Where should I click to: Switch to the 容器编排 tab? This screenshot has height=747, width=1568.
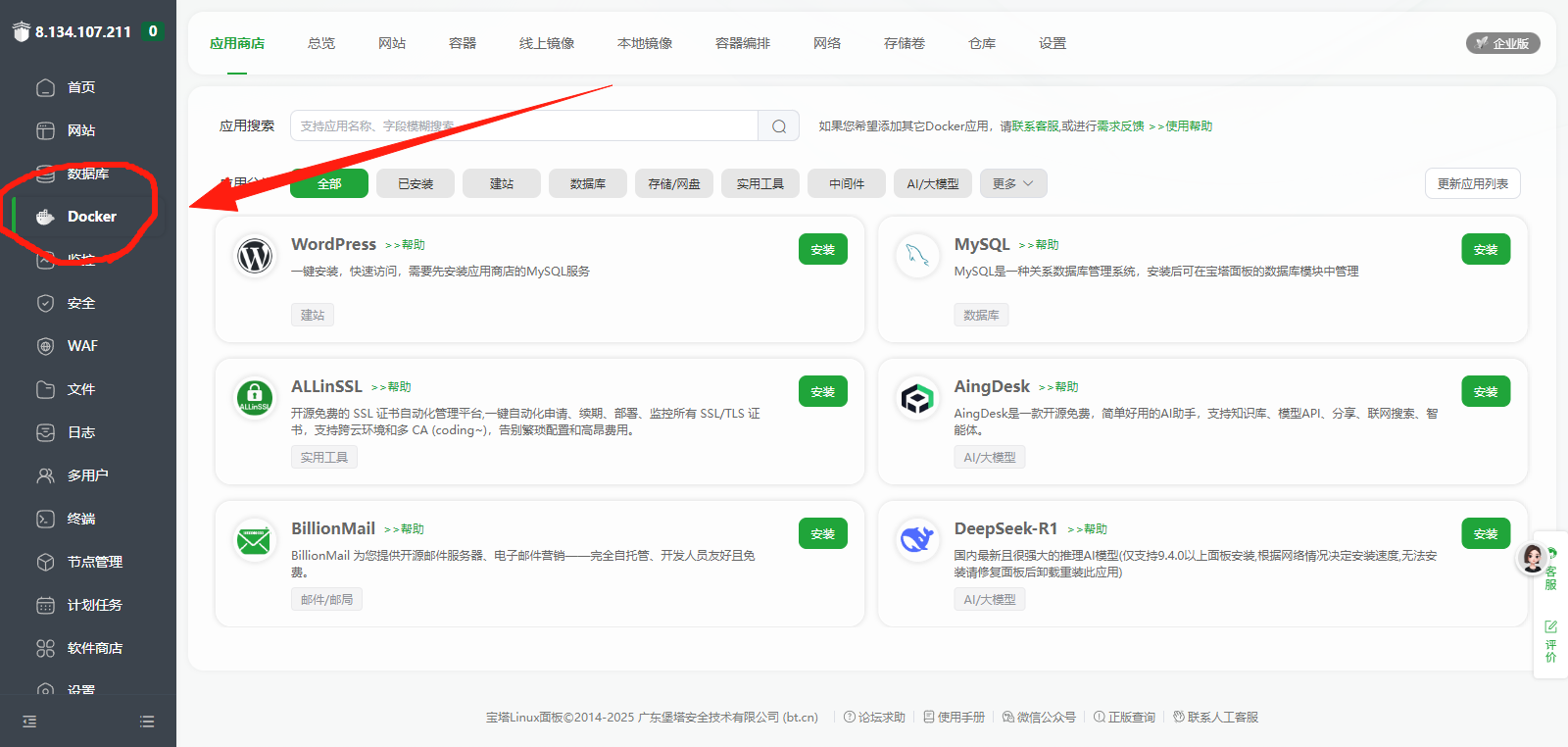point(743,43)
